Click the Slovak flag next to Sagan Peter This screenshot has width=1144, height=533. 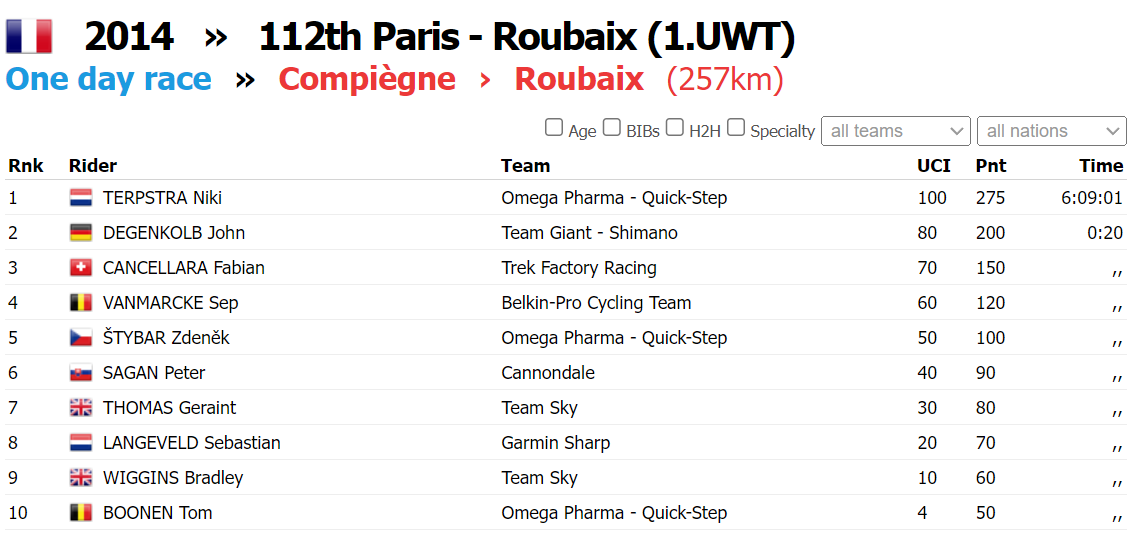(81, 373)
